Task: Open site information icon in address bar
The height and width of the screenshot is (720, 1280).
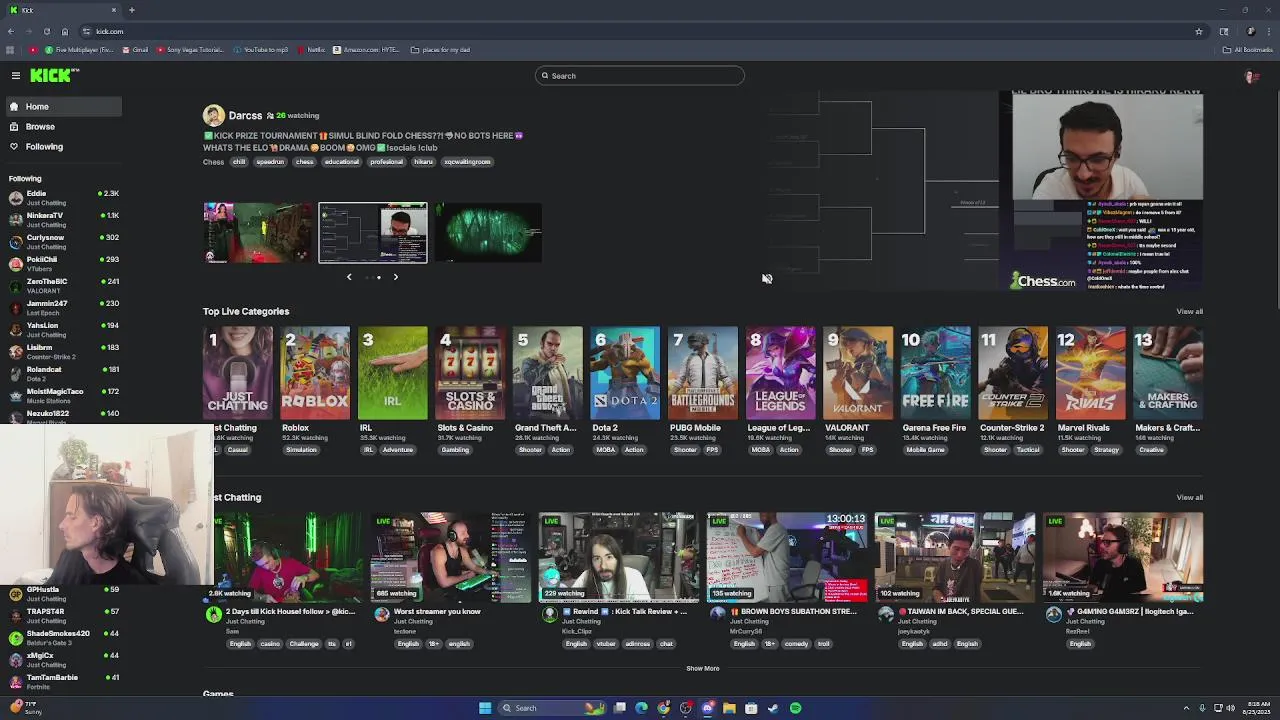Action: point(86,31)
